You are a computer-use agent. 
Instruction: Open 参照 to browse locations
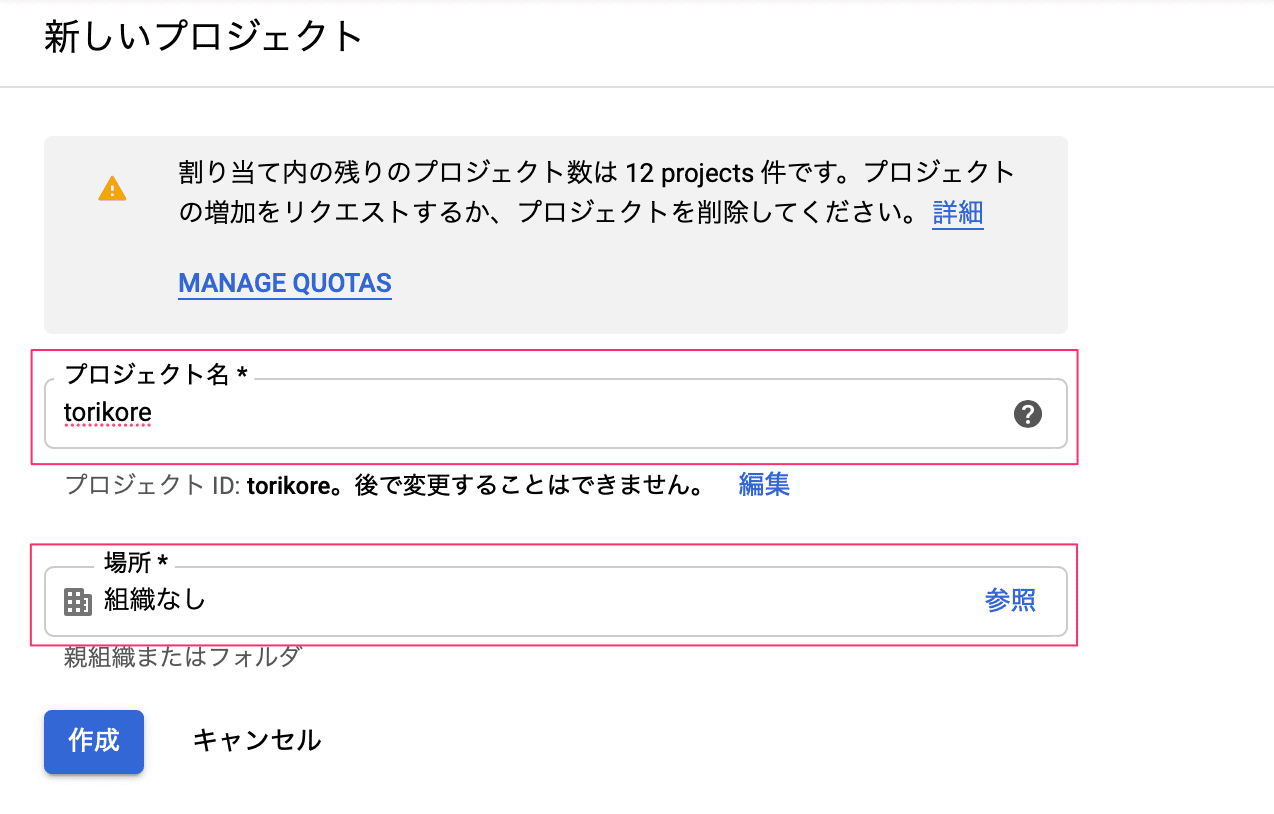pos(1010,600)
